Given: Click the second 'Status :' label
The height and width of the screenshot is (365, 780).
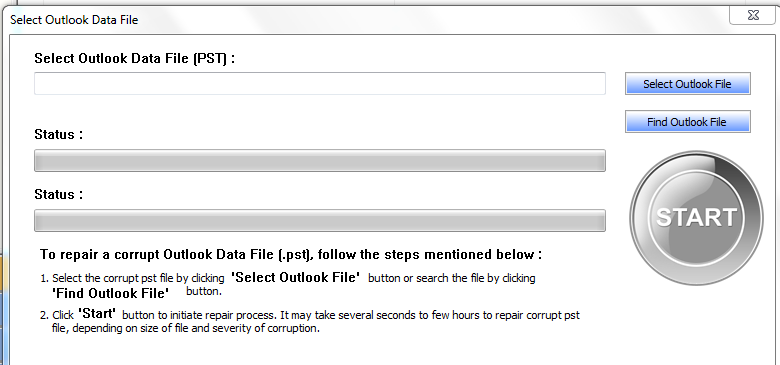Looking at the screenshot, I should [58, 194].
